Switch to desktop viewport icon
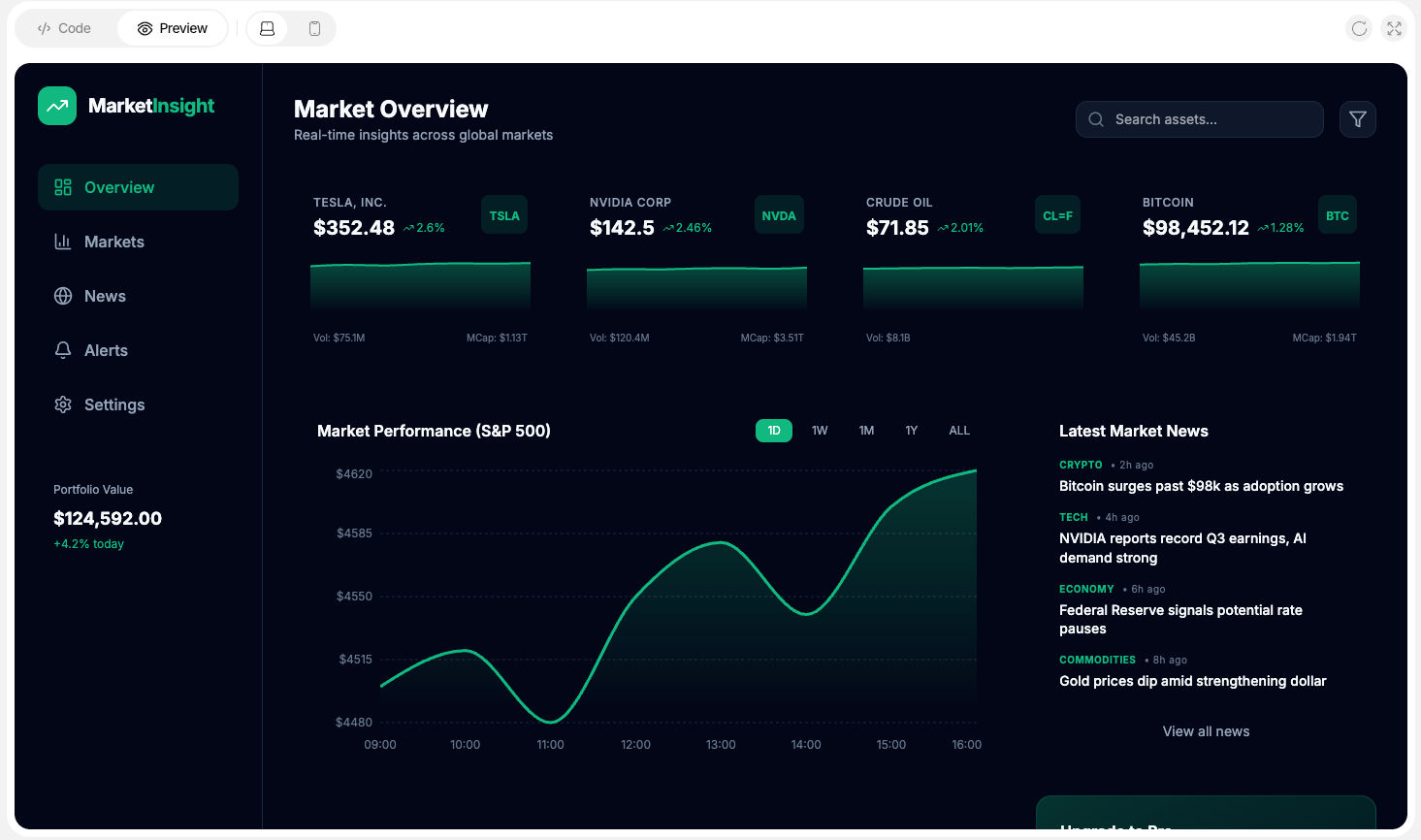 [268, 29]
